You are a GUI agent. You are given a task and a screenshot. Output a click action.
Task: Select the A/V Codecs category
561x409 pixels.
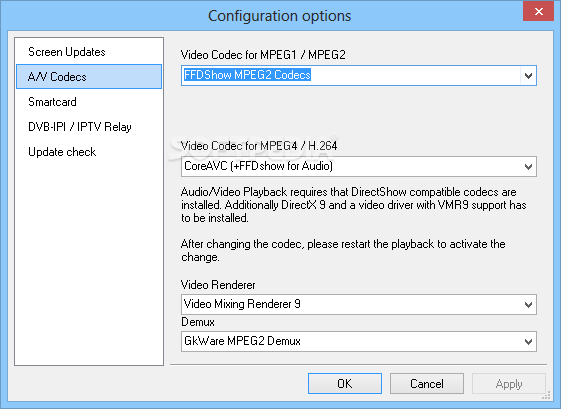pos(89,77)
